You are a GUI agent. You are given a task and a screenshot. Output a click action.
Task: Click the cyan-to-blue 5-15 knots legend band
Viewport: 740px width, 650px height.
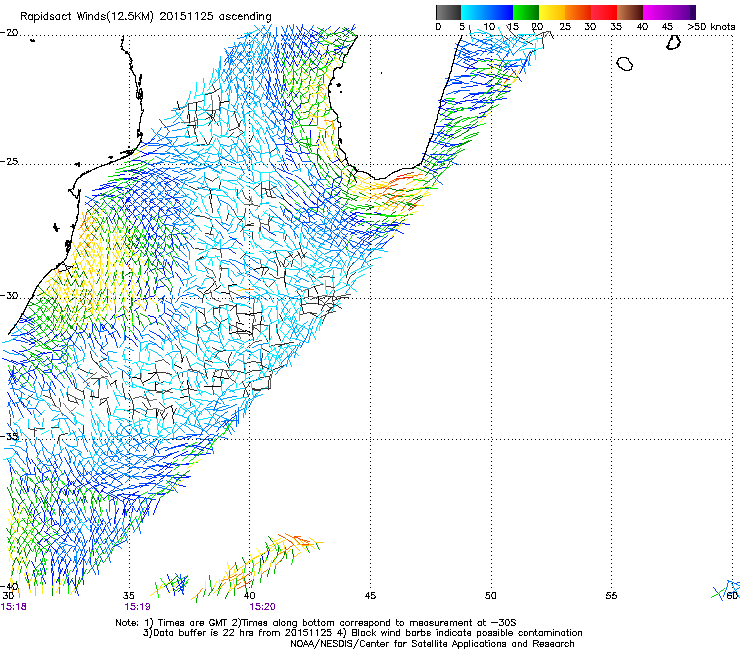[x=487, y=12]
